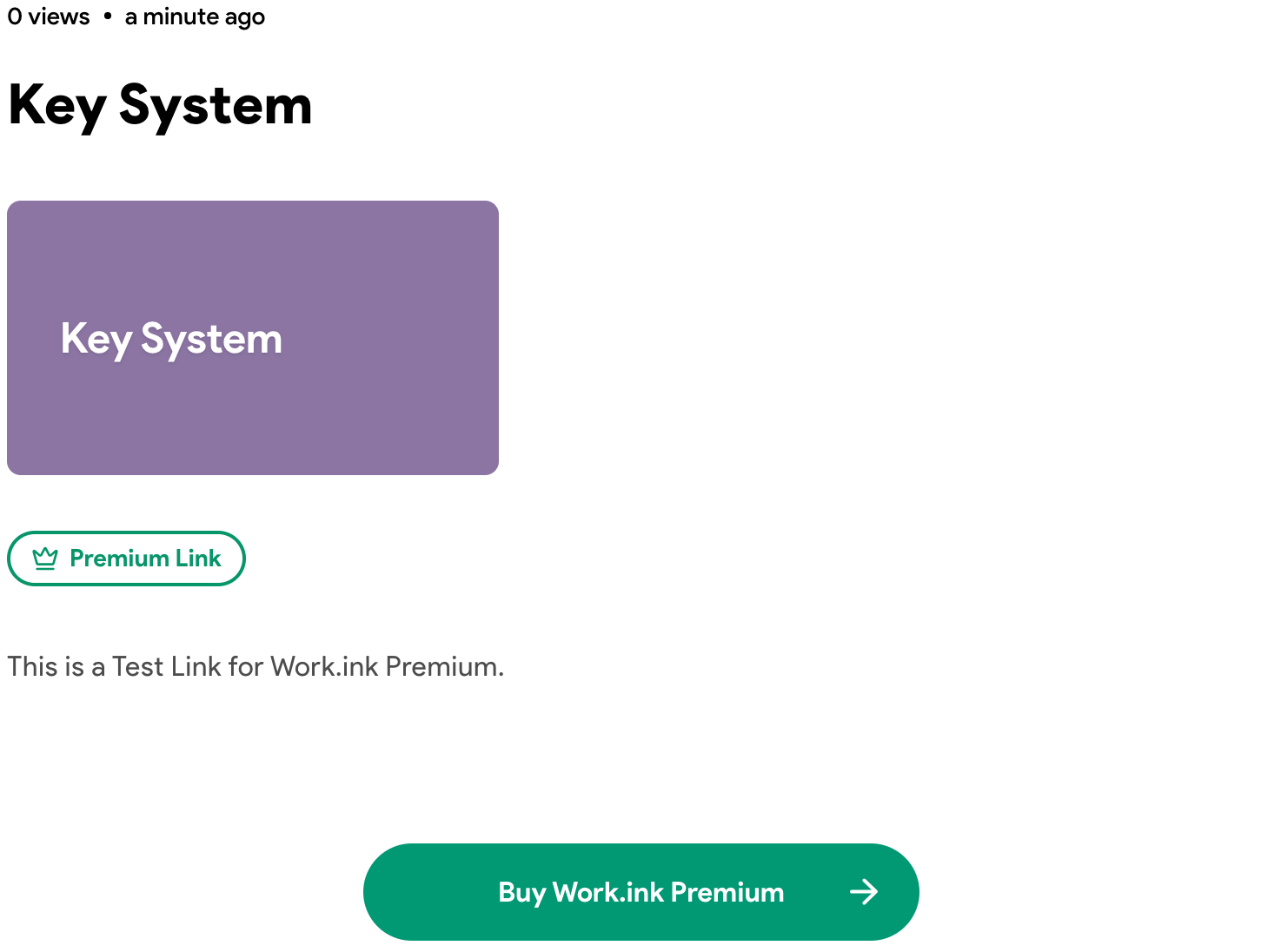Click 'This is a' at the description start

pyautogui.click(x=56, y=667)
